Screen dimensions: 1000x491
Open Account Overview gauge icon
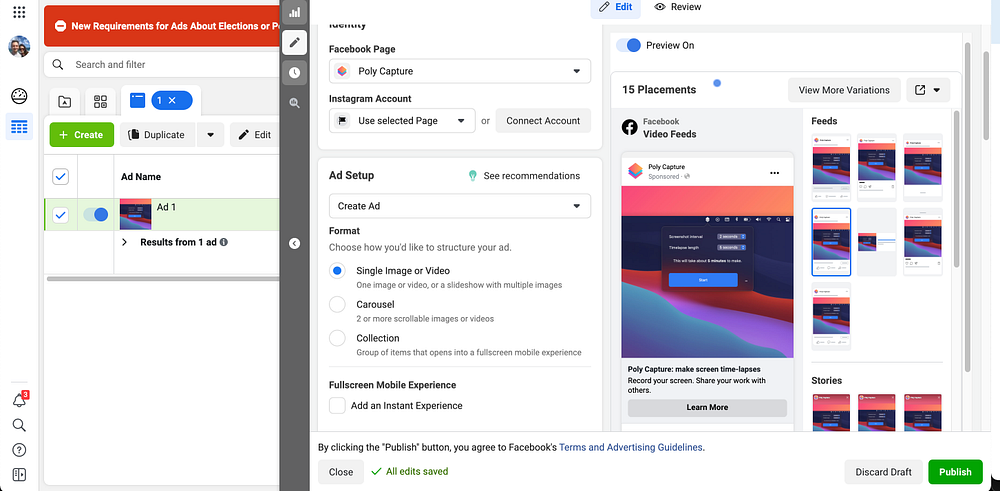[19, 96]
